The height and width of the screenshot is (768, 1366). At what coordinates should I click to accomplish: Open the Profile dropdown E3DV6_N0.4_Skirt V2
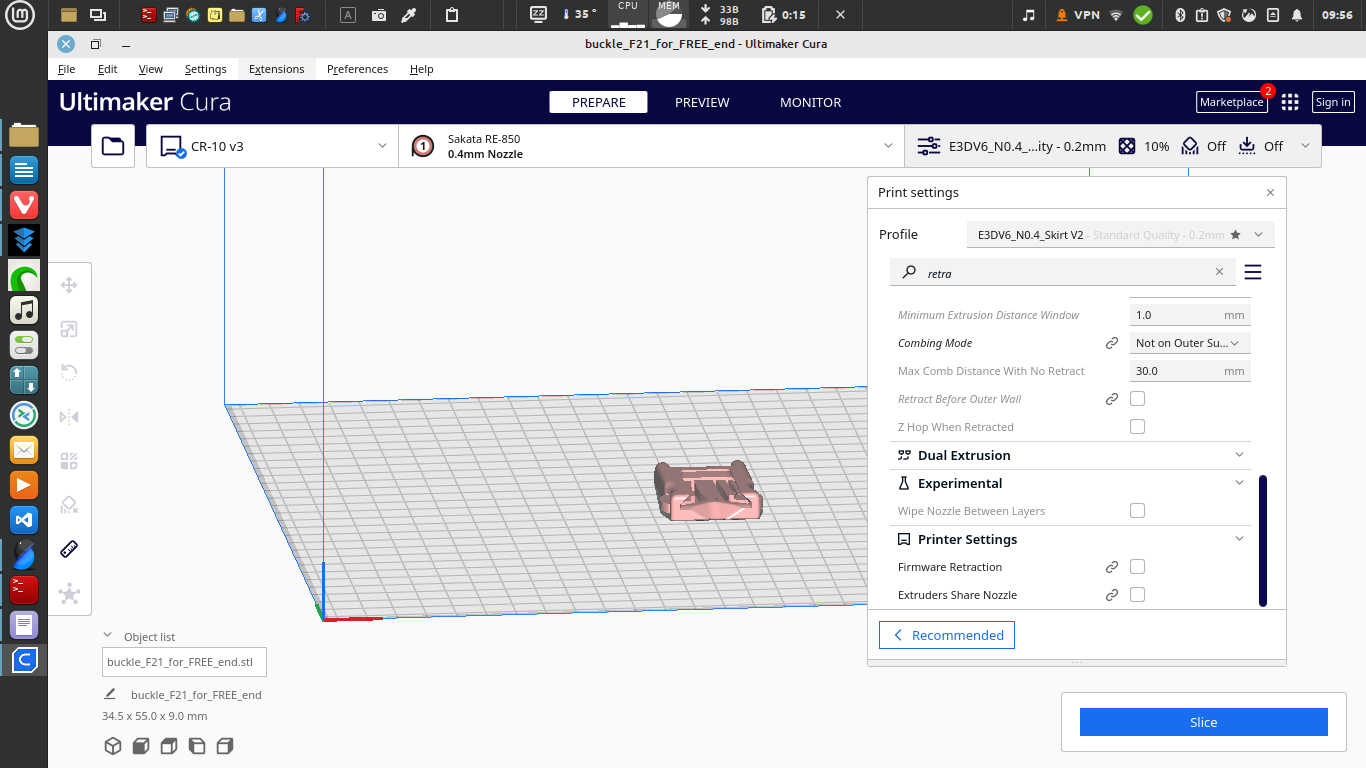pyautogui.click(x=1120, y=235)
